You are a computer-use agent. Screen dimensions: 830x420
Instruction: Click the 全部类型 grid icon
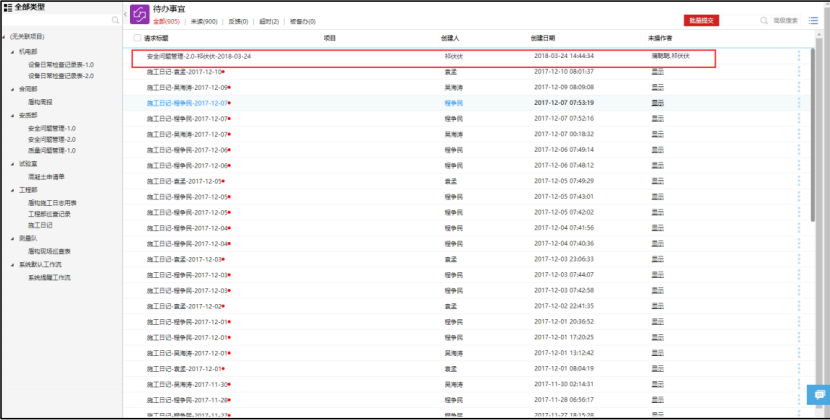pyautogui.click(x=8, y=7)
